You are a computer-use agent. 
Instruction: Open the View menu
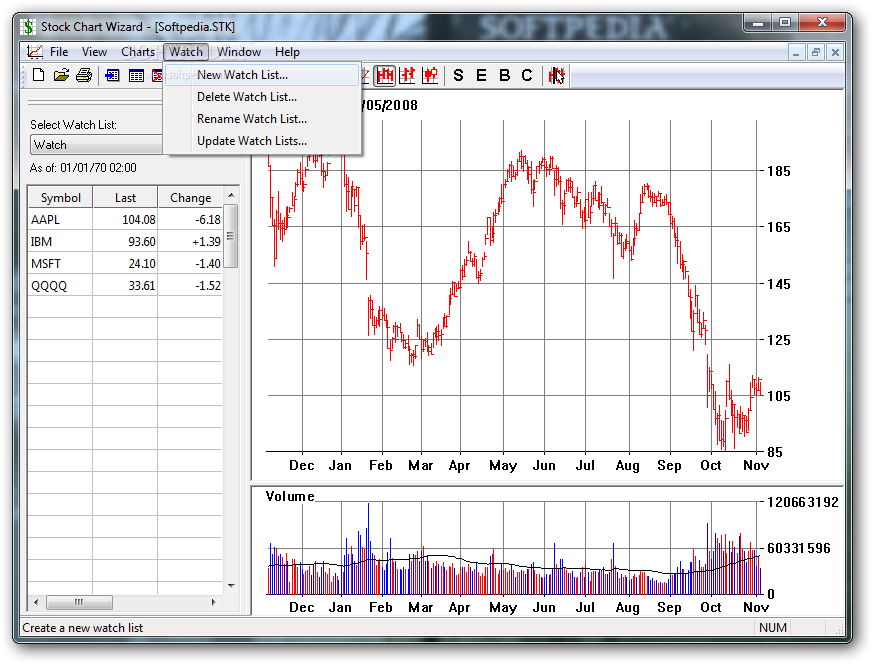(x=94, y=52)
